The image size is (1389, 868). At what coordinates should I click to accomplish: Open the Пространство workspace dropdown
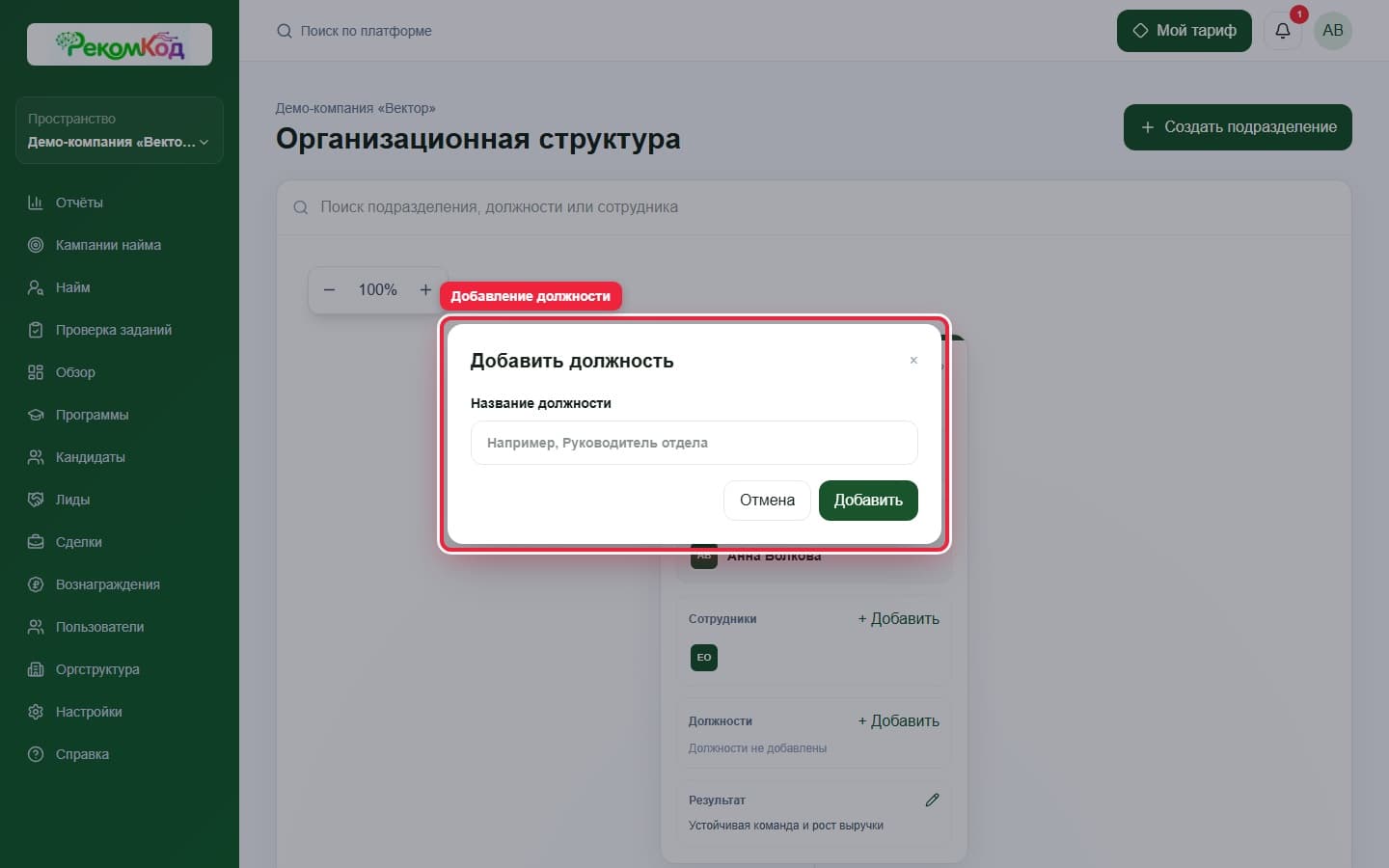point(120,130)
